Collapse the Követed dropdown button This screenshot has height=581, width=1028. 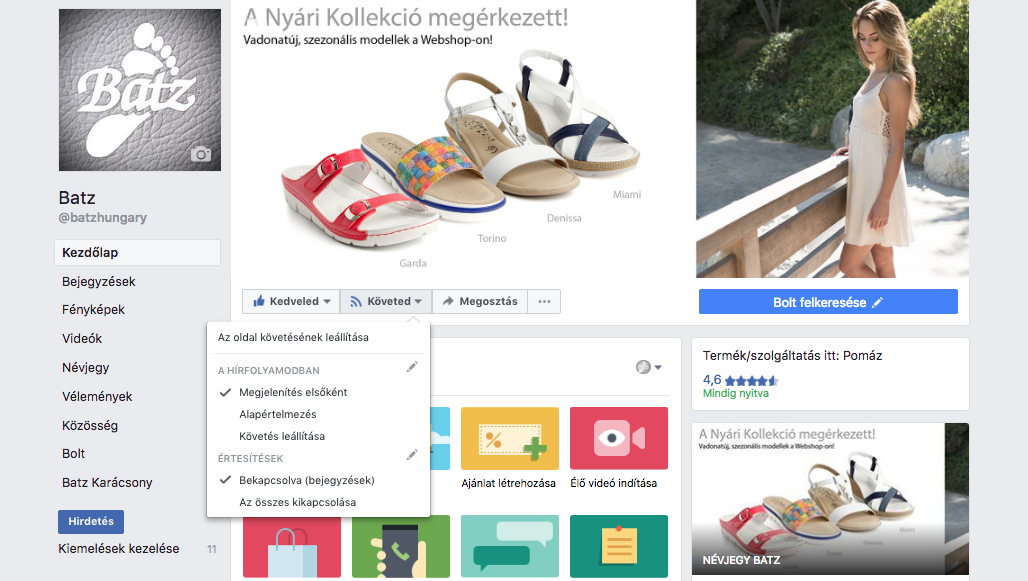[x=386, y=302]
